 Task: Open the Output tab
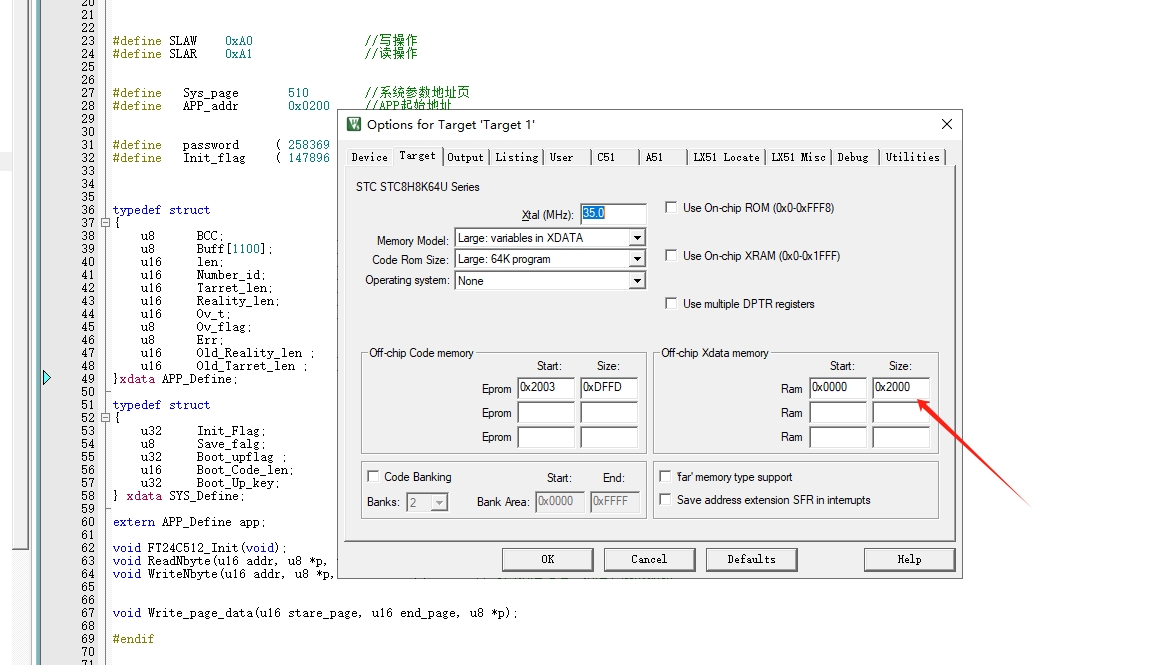tap(465, 157)
